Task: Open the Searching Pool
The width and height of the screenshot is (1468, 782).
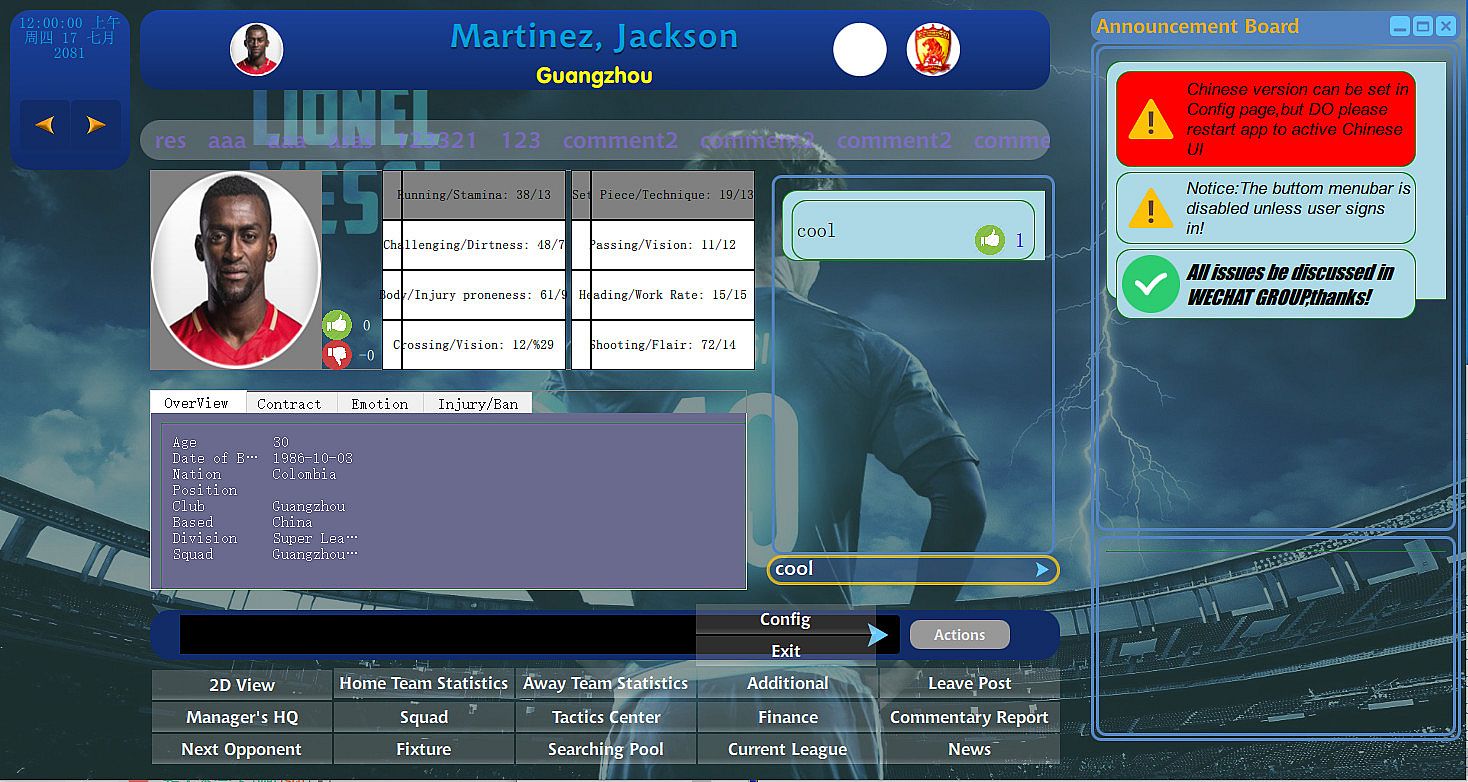Action: [606, 749]
